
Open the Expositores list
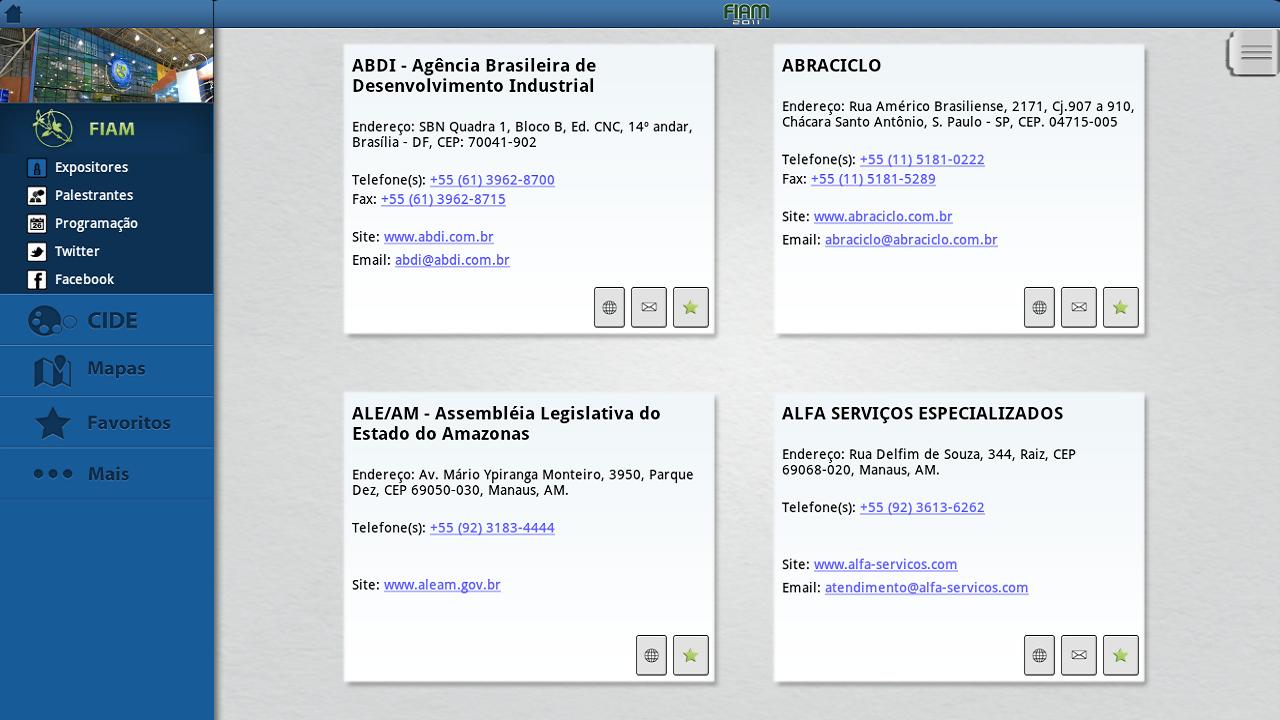click(x=91, y=167)
